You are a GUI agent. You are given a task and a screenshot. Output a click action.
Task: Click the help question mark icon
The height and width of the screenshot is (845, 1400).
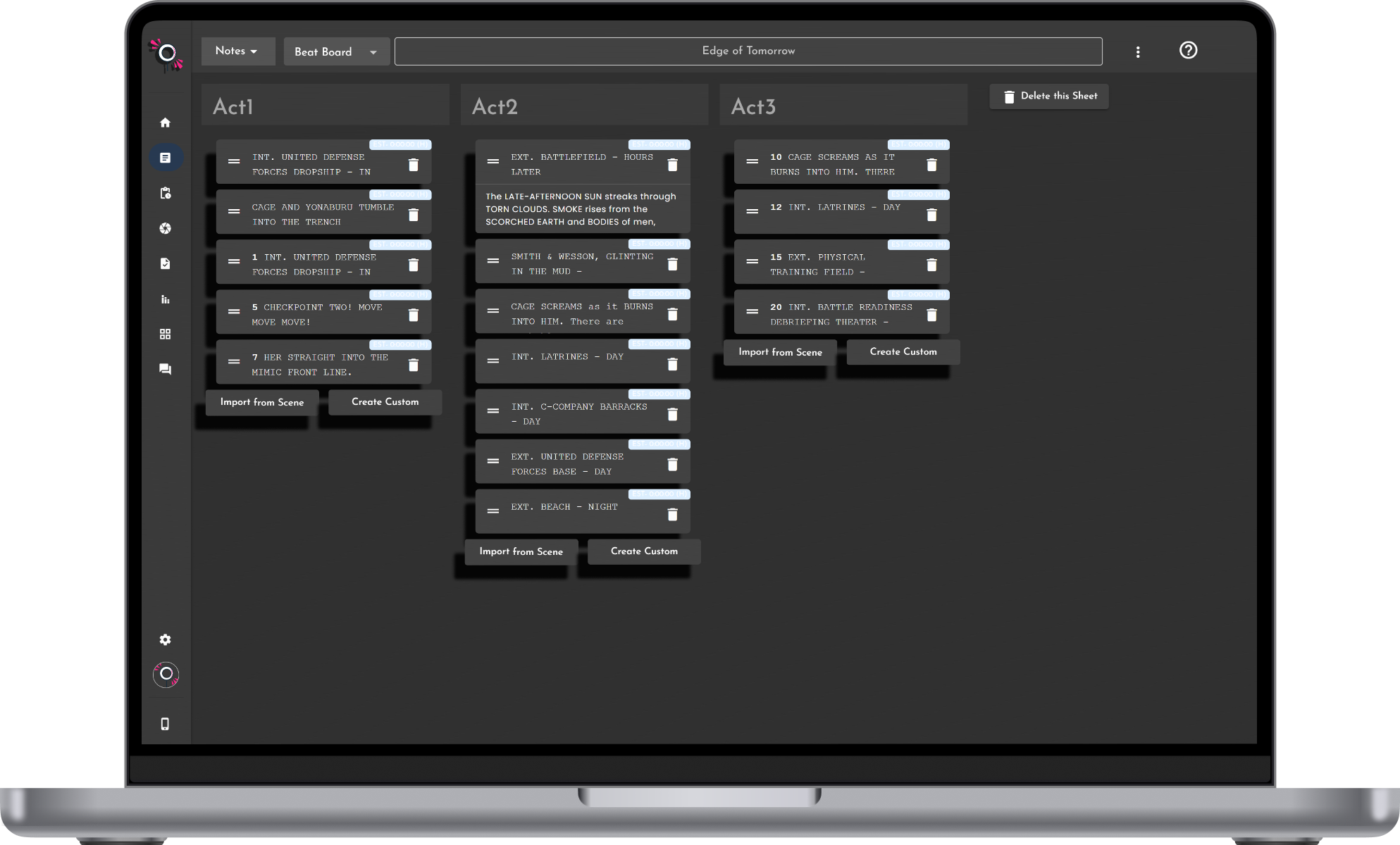coord(1188,50)
